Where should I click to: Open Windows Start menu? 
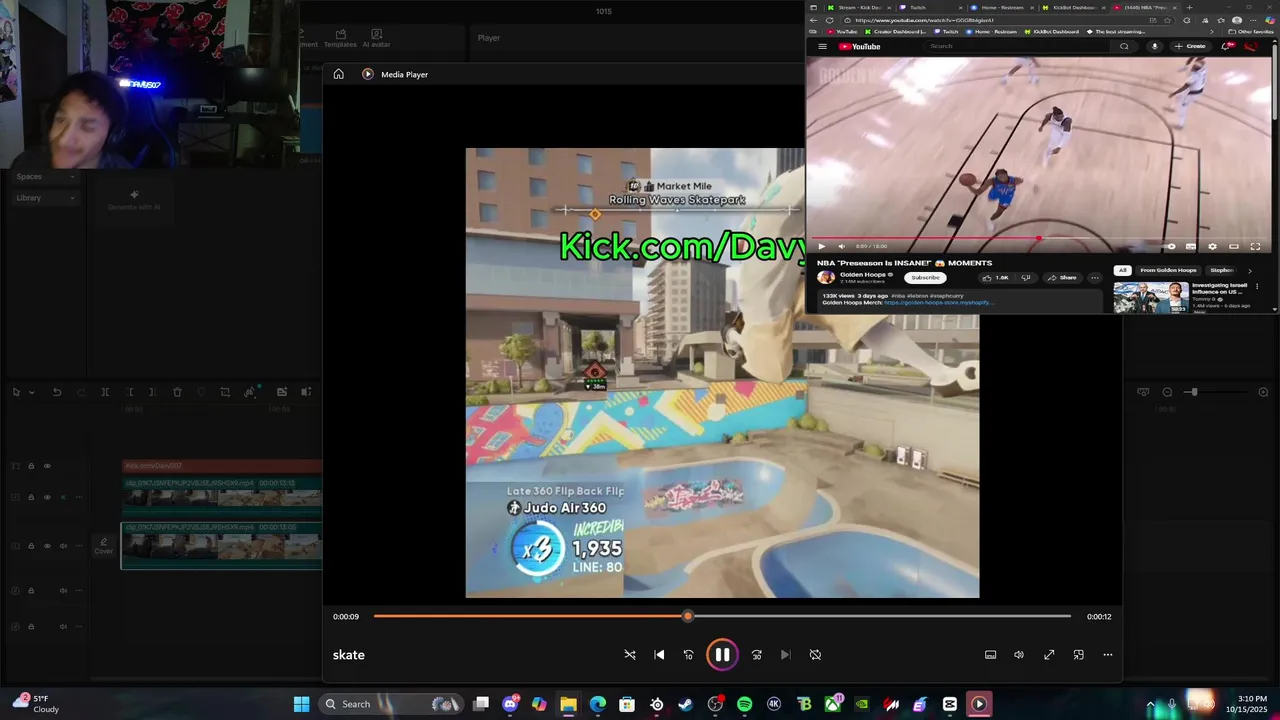pyautogui.click(x=301, y=704)
